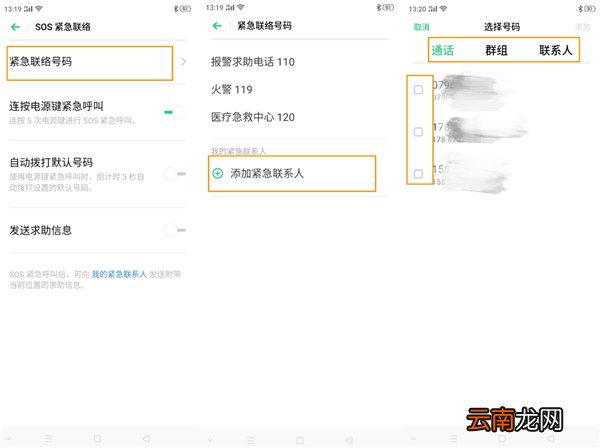Go back from SOS 紧急联络 screen

pos(15,27)
